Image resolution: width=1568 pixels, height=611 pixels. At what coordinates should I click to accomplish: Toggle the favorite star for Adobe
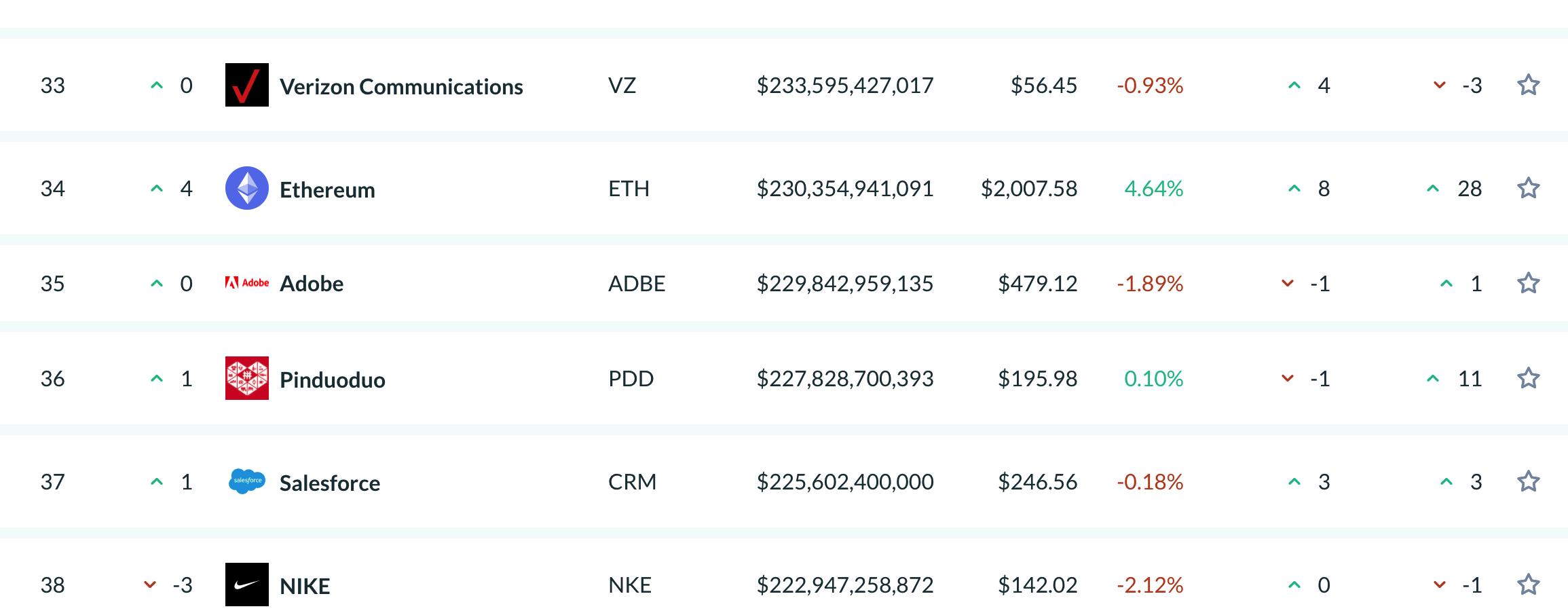(x=1528, y=283)
